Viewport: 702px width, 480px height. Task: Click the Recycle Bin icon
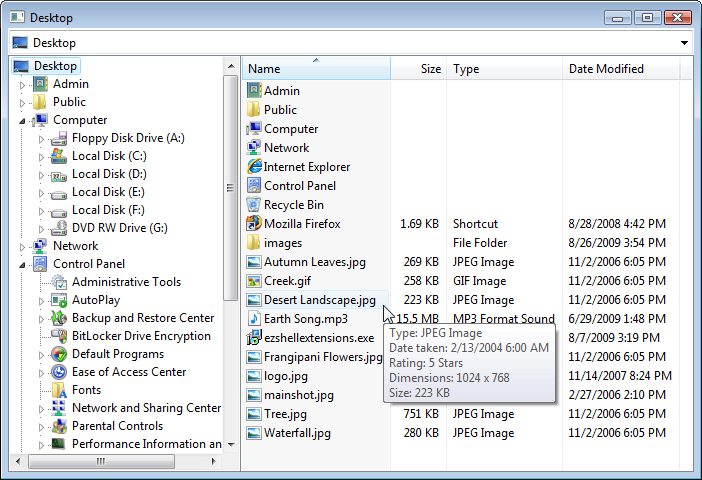click(x=254, y=205)
